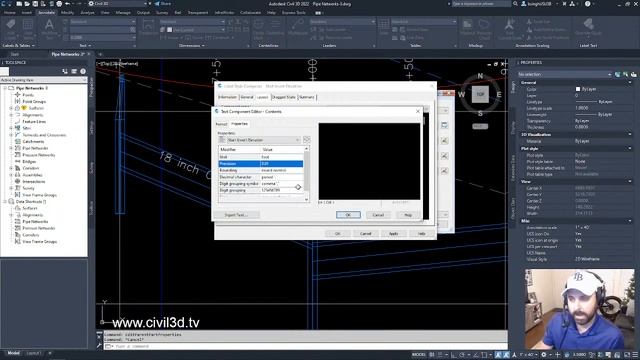Viewport: 640px width, 360px height.
Task: Expand the Dimensions panel dropdown
Action: 192,46
